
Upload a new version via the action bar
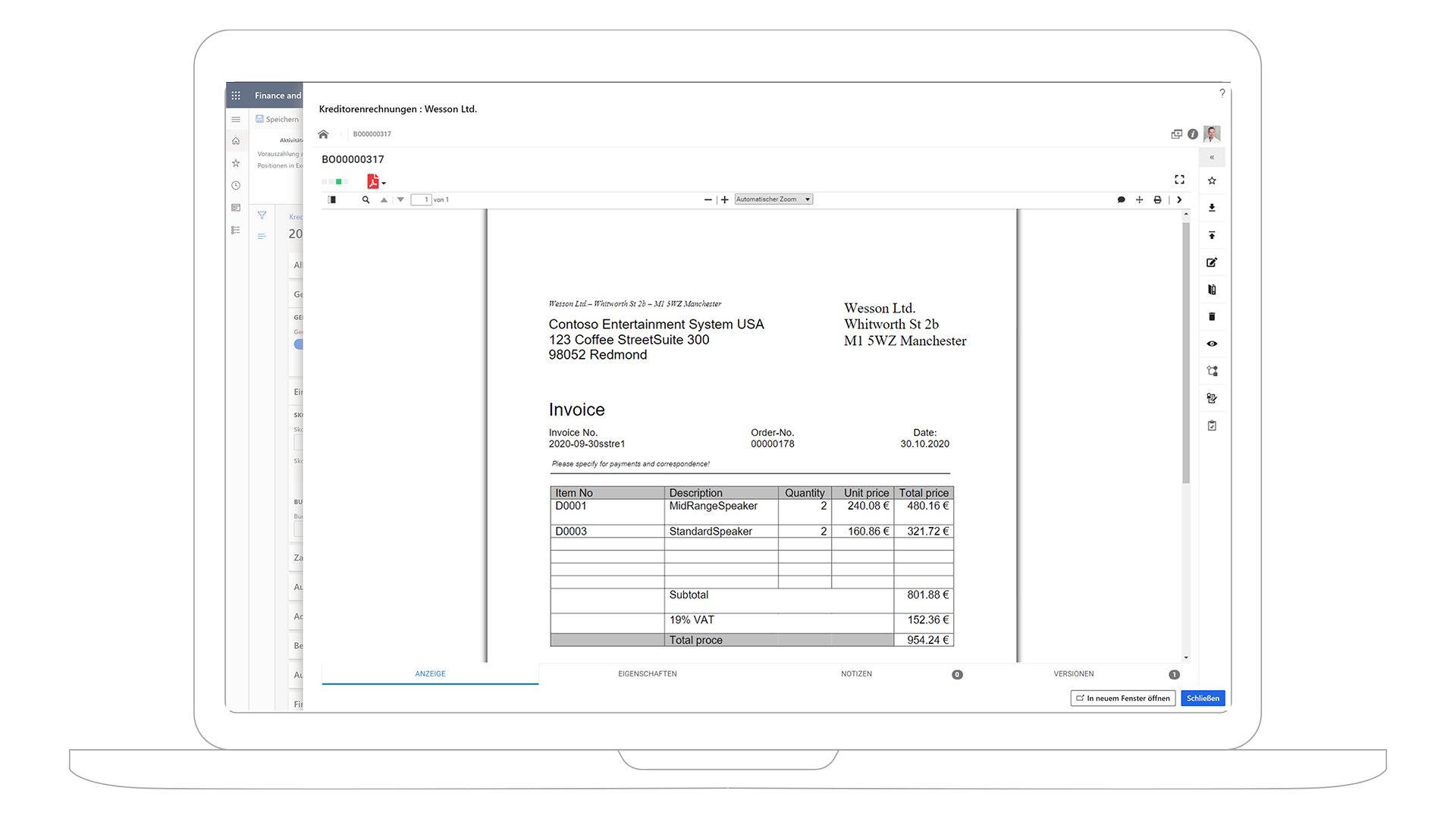pyautogui.click(x=1212, y=235)
